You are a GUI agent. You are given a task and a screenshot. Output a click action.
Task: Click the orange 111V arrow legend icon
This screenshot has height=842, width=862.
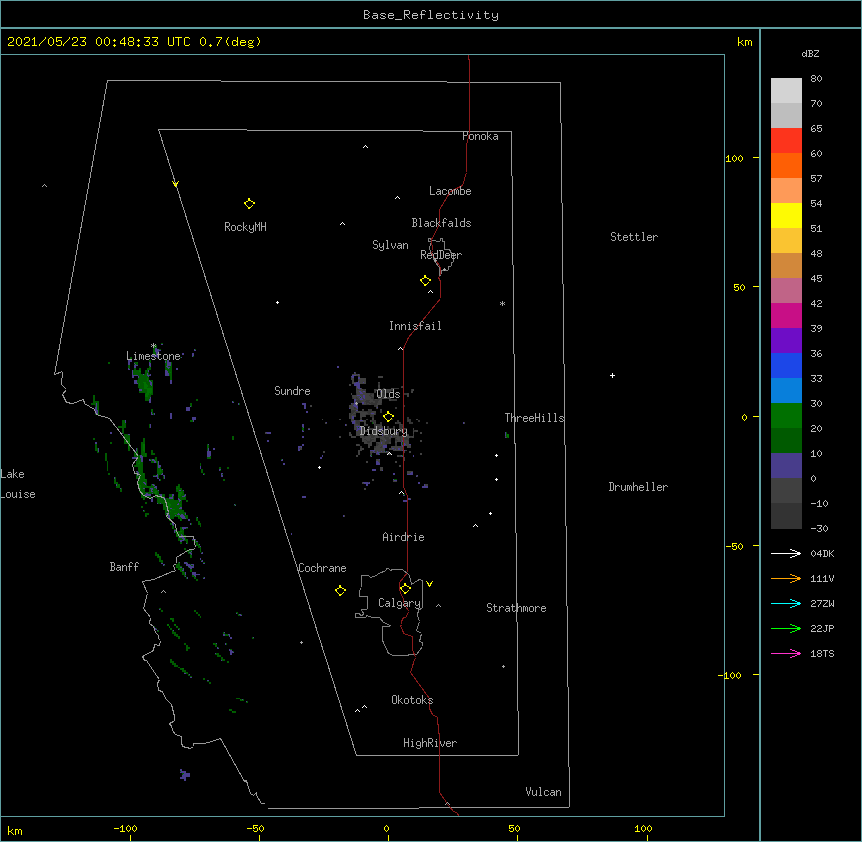coord(786,578)
